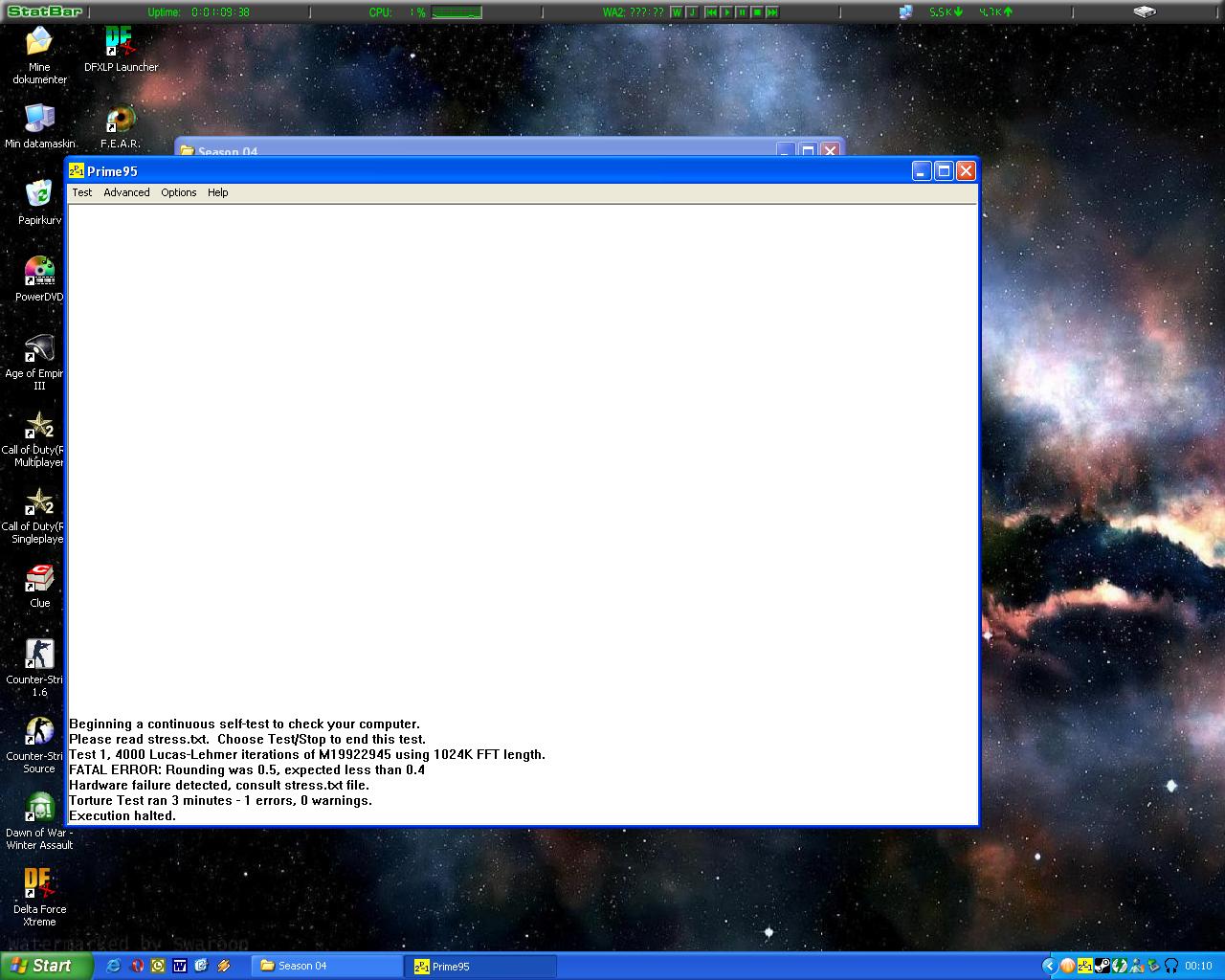Click the taskbar clock 00:10

click(x=1198, y=966)
